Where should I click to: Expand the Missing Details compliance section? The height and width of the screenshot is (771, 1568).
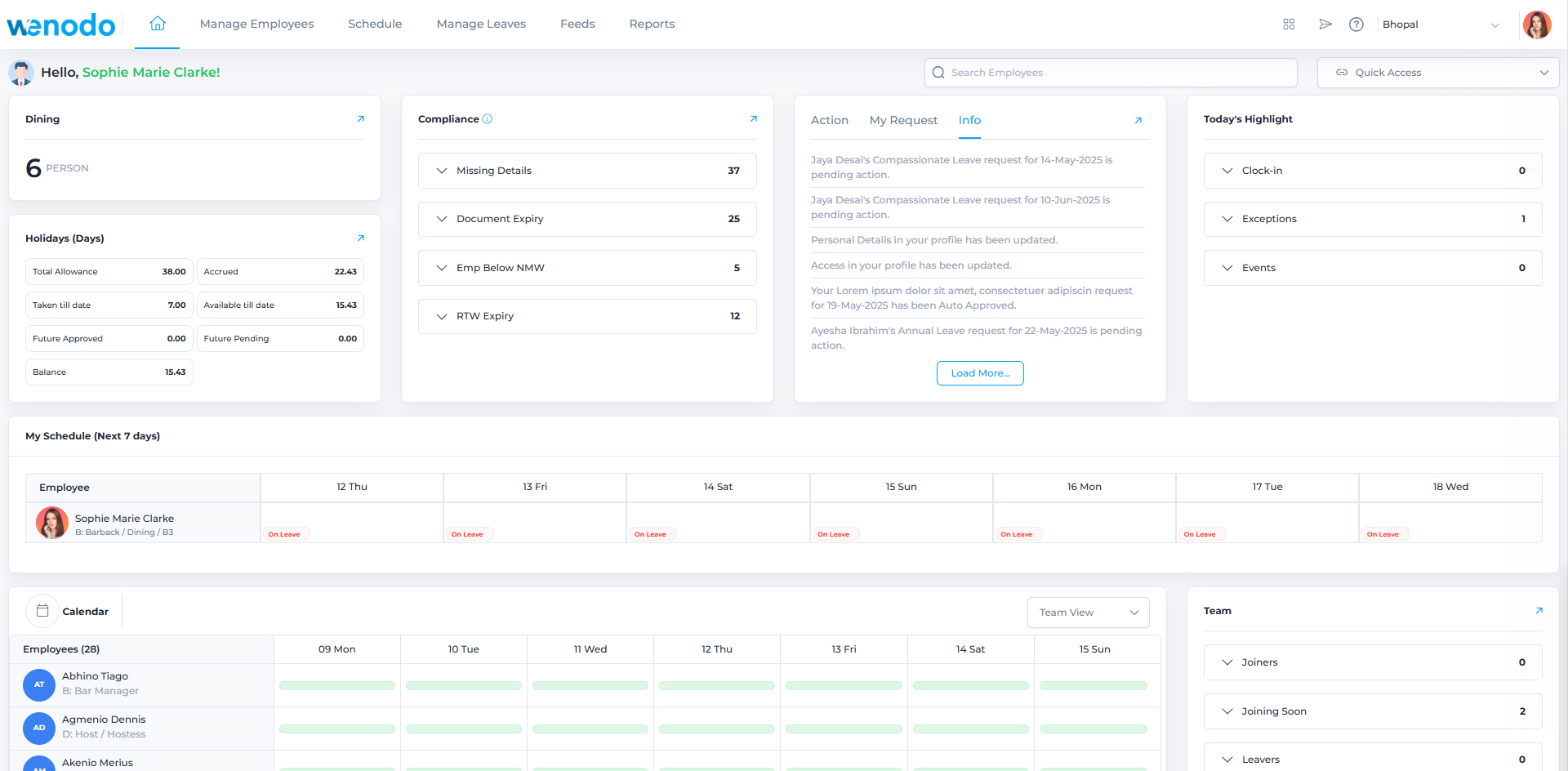[442, 170]
